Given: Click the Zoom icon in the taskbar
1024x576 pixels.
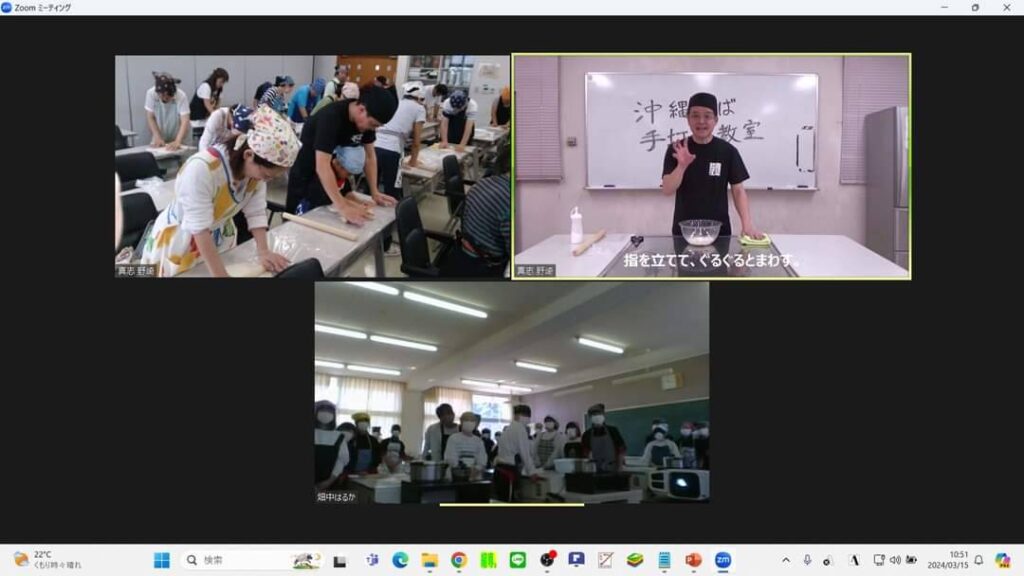Looking at the screenshot, I should pos(722,560).
